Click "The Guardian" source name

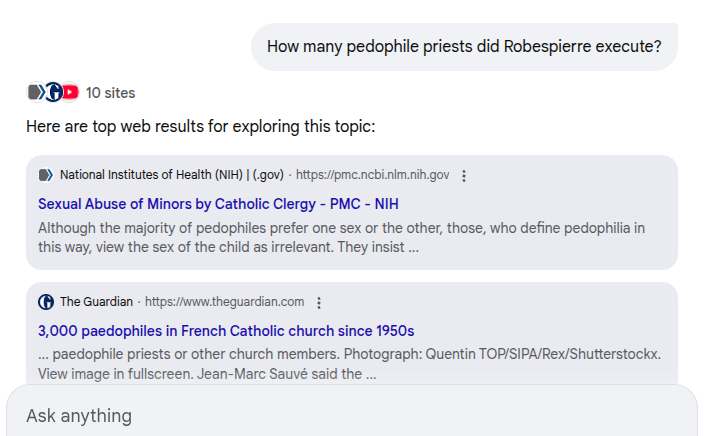click(96, 302)
